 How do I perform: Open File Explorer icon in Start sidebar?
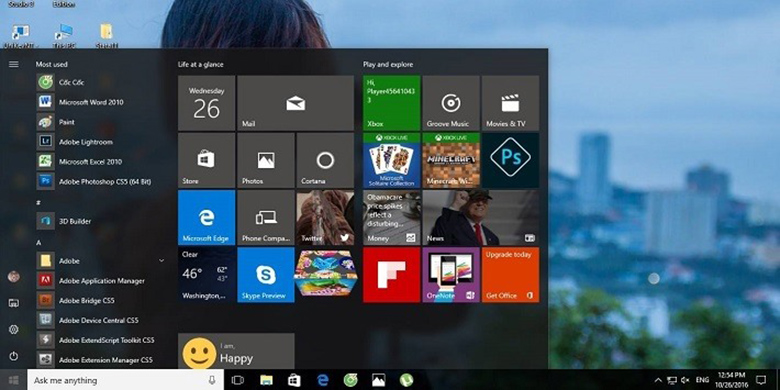[14, 303]
